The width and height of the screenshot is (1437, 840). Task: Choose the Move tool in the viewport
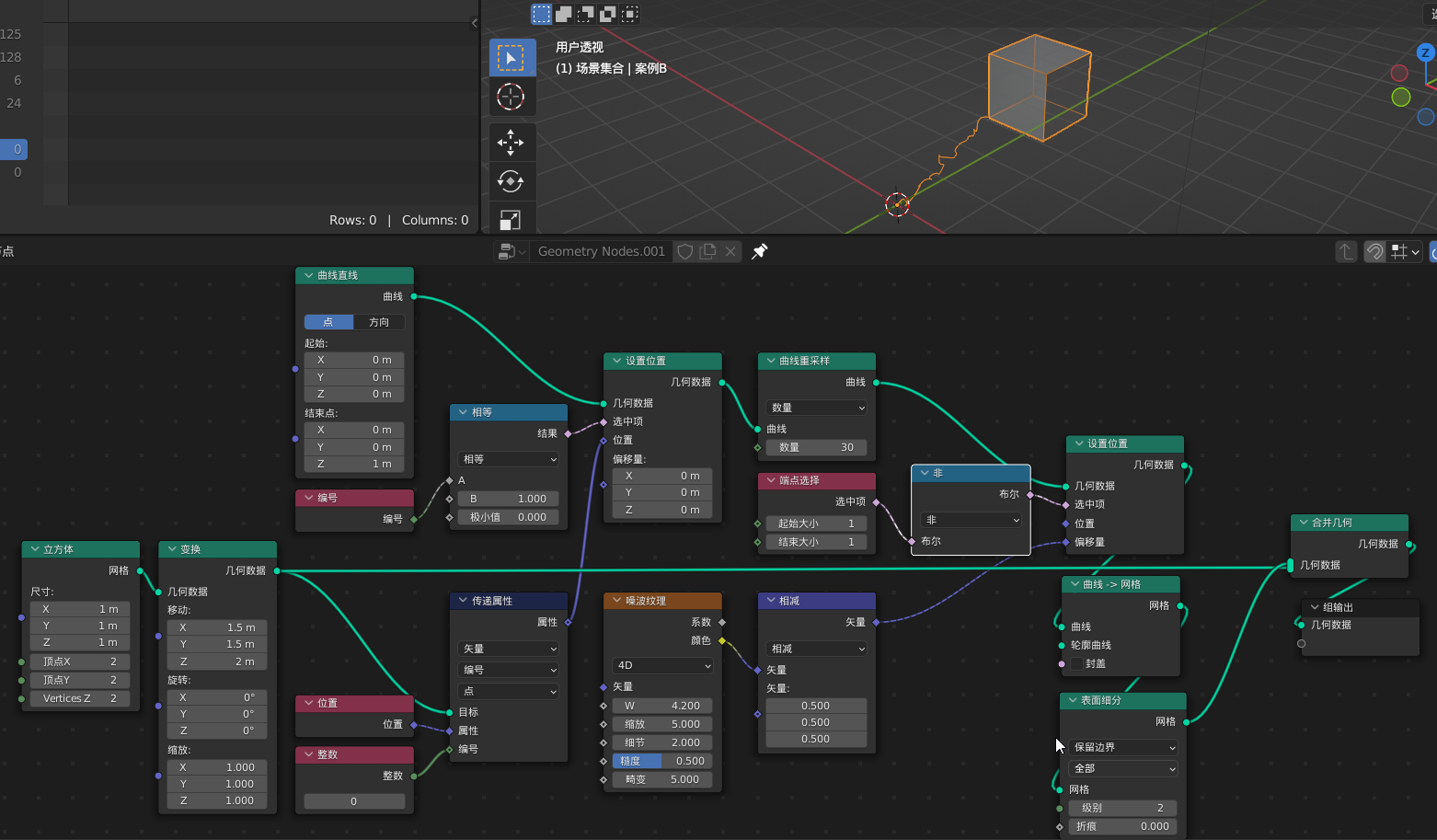point(511,142)
